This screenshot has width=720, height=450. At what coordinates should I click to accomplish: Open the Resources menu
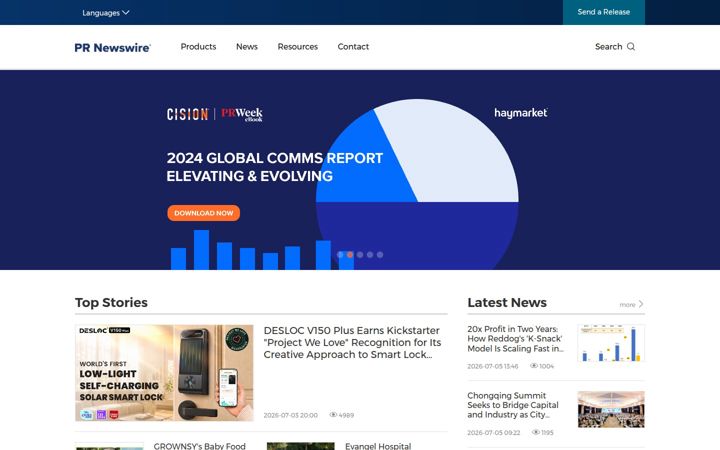(298, 47)
